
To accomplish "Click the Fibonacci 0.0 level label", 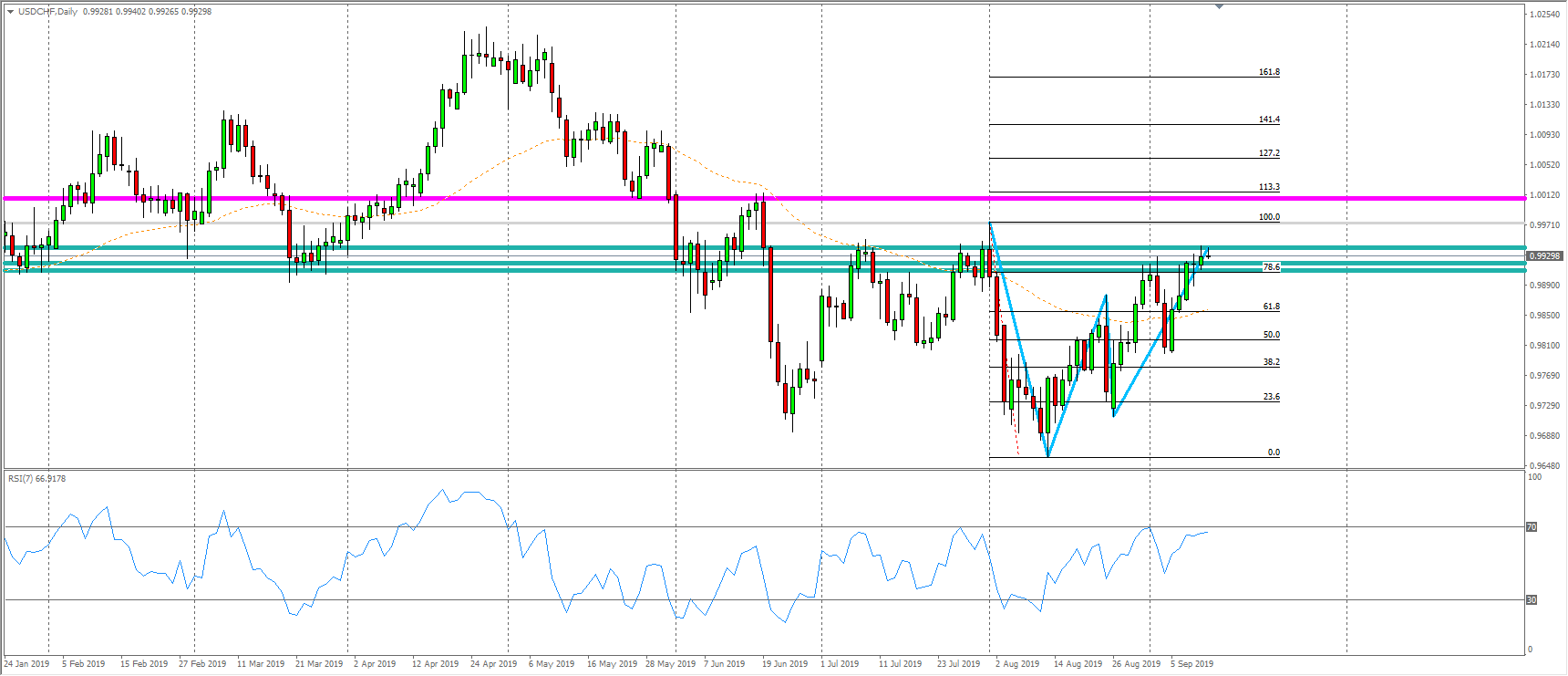I will 1274,452.
